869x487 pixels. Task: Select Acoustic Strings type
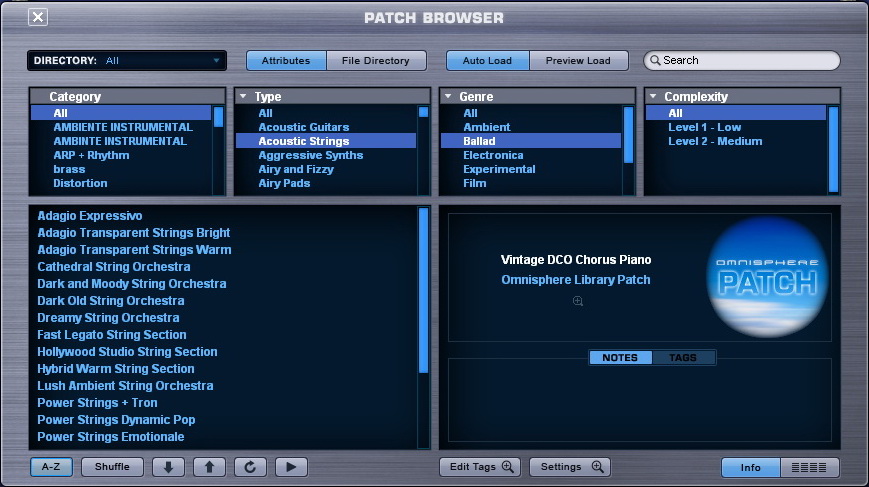326,141
